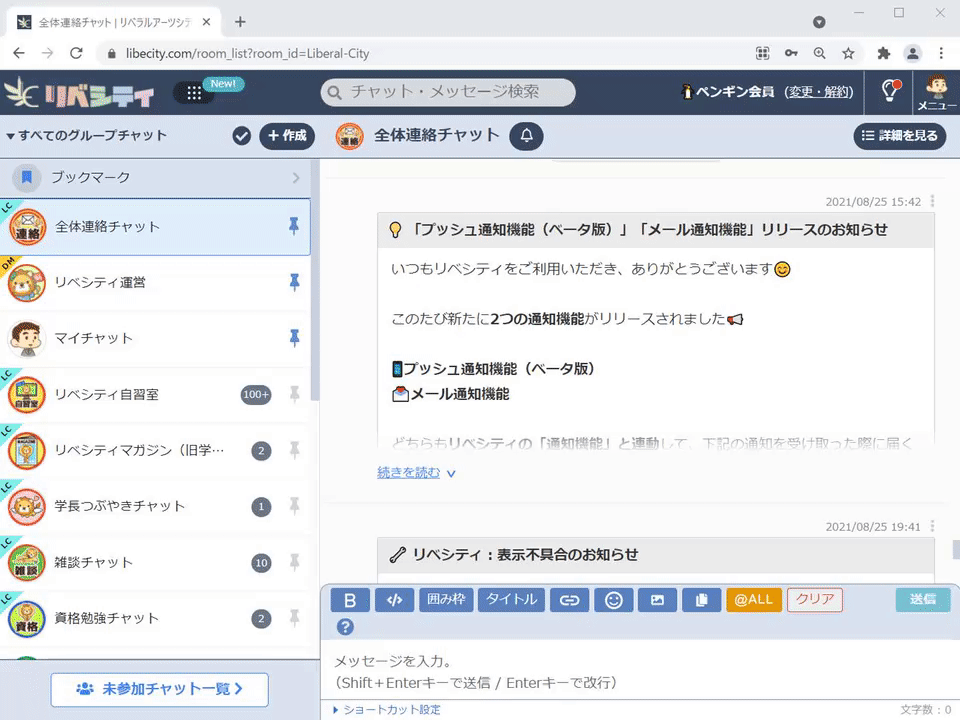Click the bell notification icon beside 全体連絡チャット
Screen dimensions: 960x720
coord(527,135)
